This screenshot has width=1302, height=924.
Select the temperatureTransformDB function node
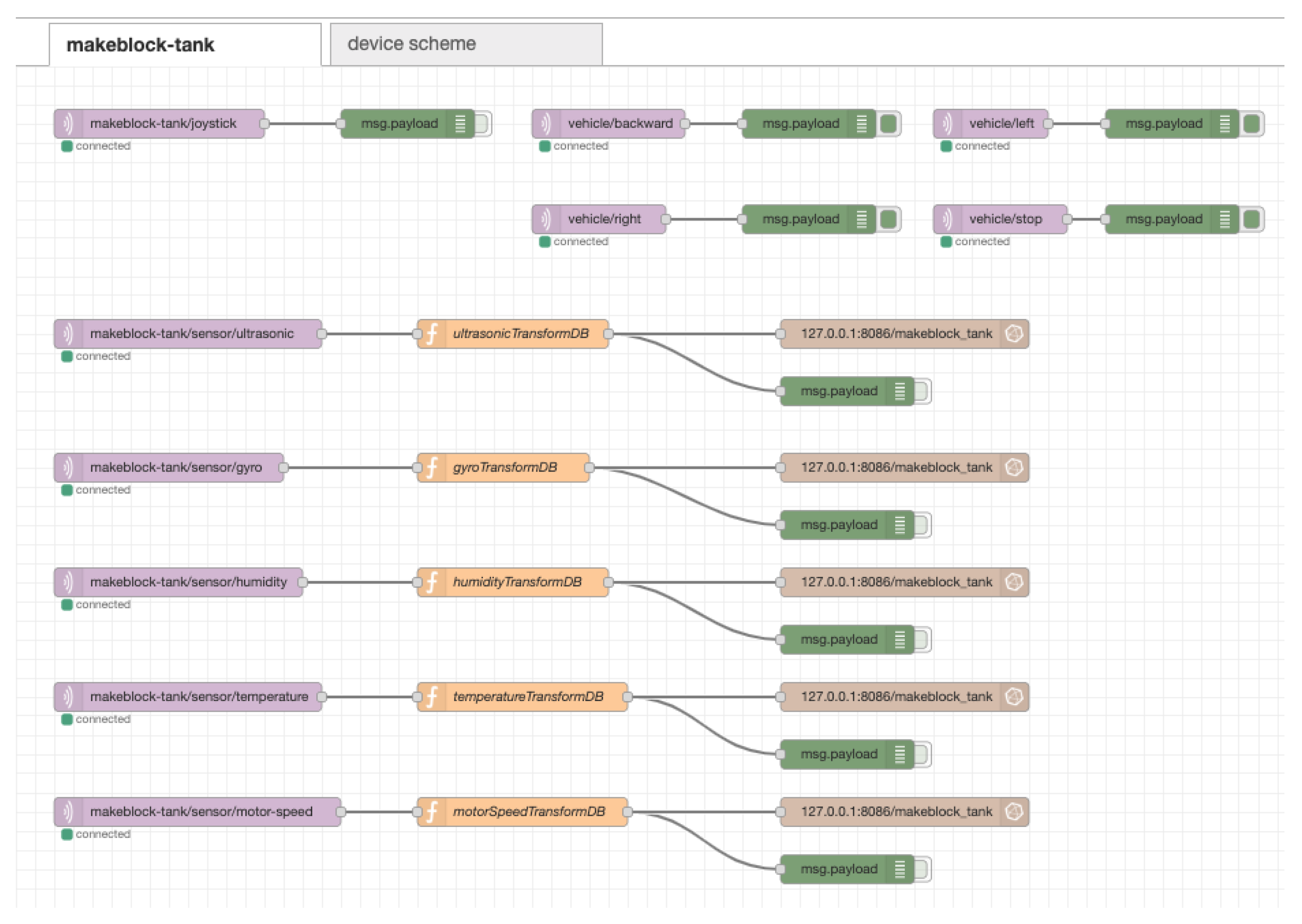[528, 697]
